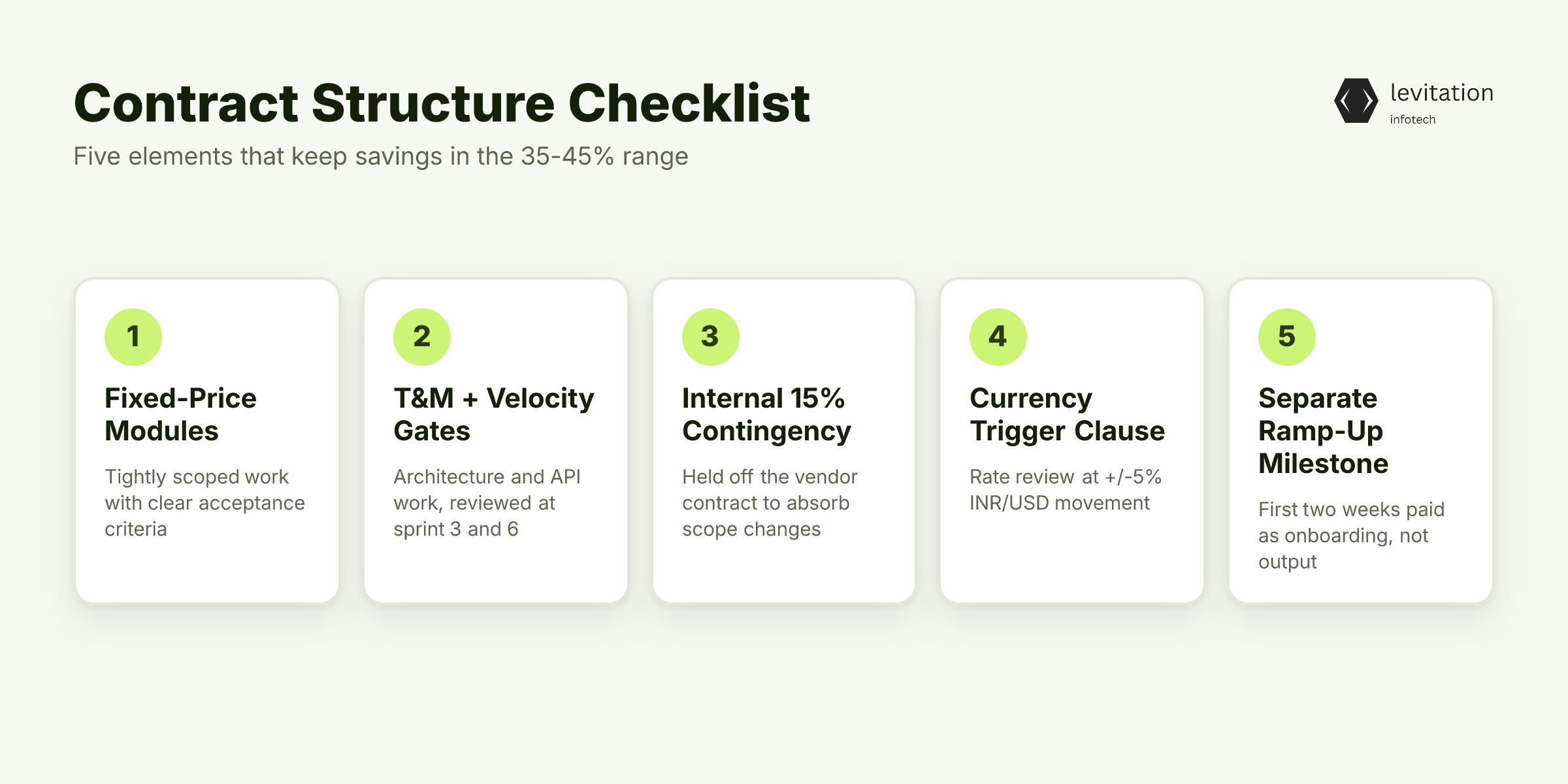1568x784 pixels.
Task: Choose the 'Separate Ramp-Up Milestone' heading
Action: pyautogui.click(x=1324, y=431)
